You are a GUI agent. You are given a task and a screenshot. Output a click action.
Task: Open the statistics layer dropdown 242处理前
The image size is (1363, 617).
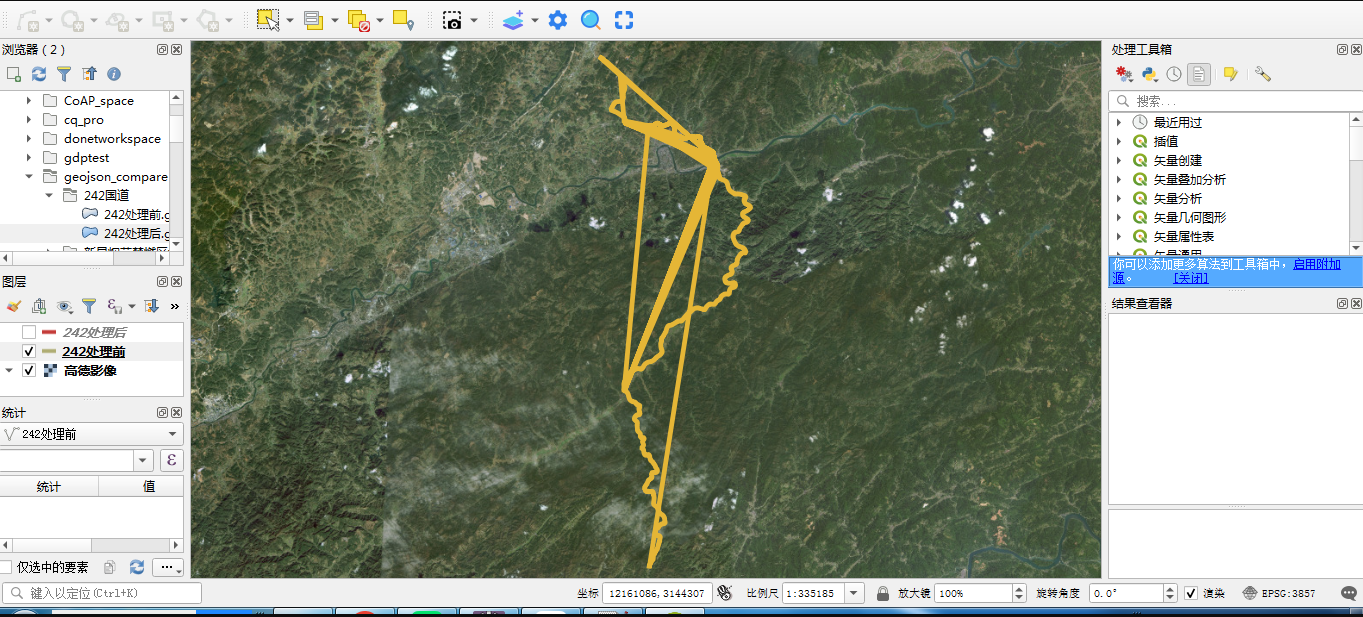tap(92, 434)
